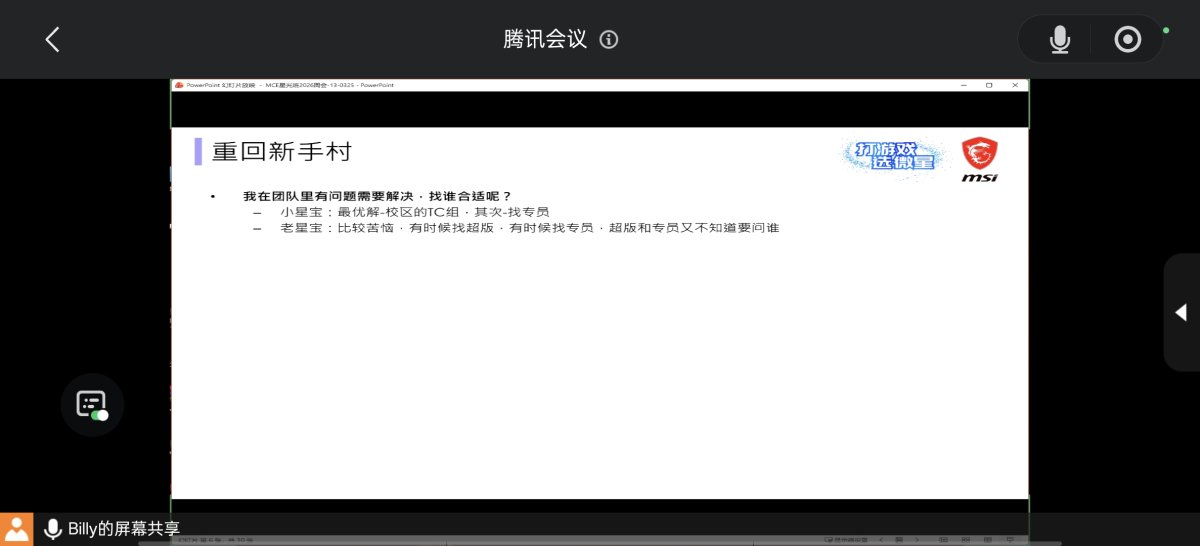Tap the Billy的屏幕共享 label
1200x546 pixels.
(x=124, y=530)
